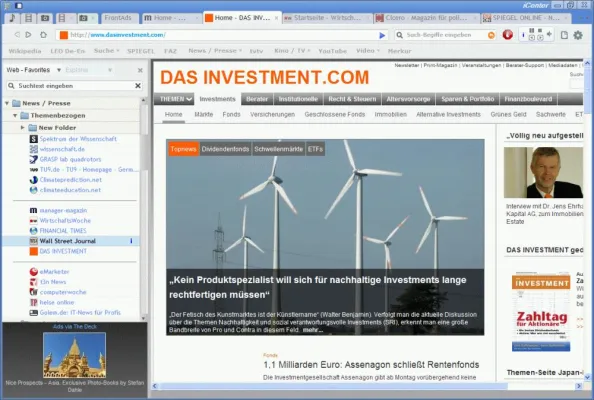Open Golem.de IT-News bookmark
This screenshot has height=400, width=594.
80,312
